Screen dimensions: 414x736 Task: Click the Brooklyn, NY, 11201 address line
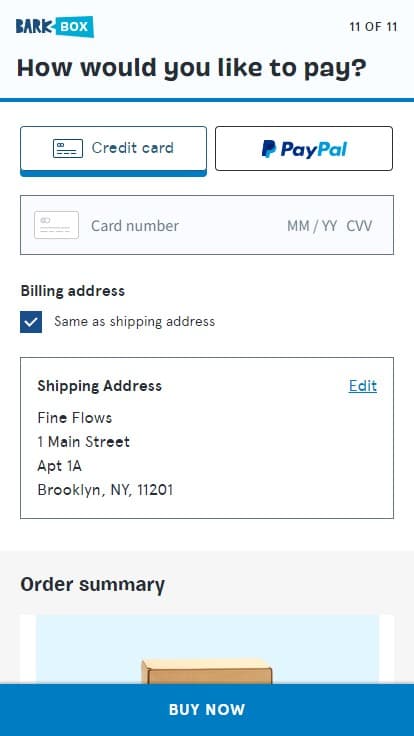click(x=105, y=490)
